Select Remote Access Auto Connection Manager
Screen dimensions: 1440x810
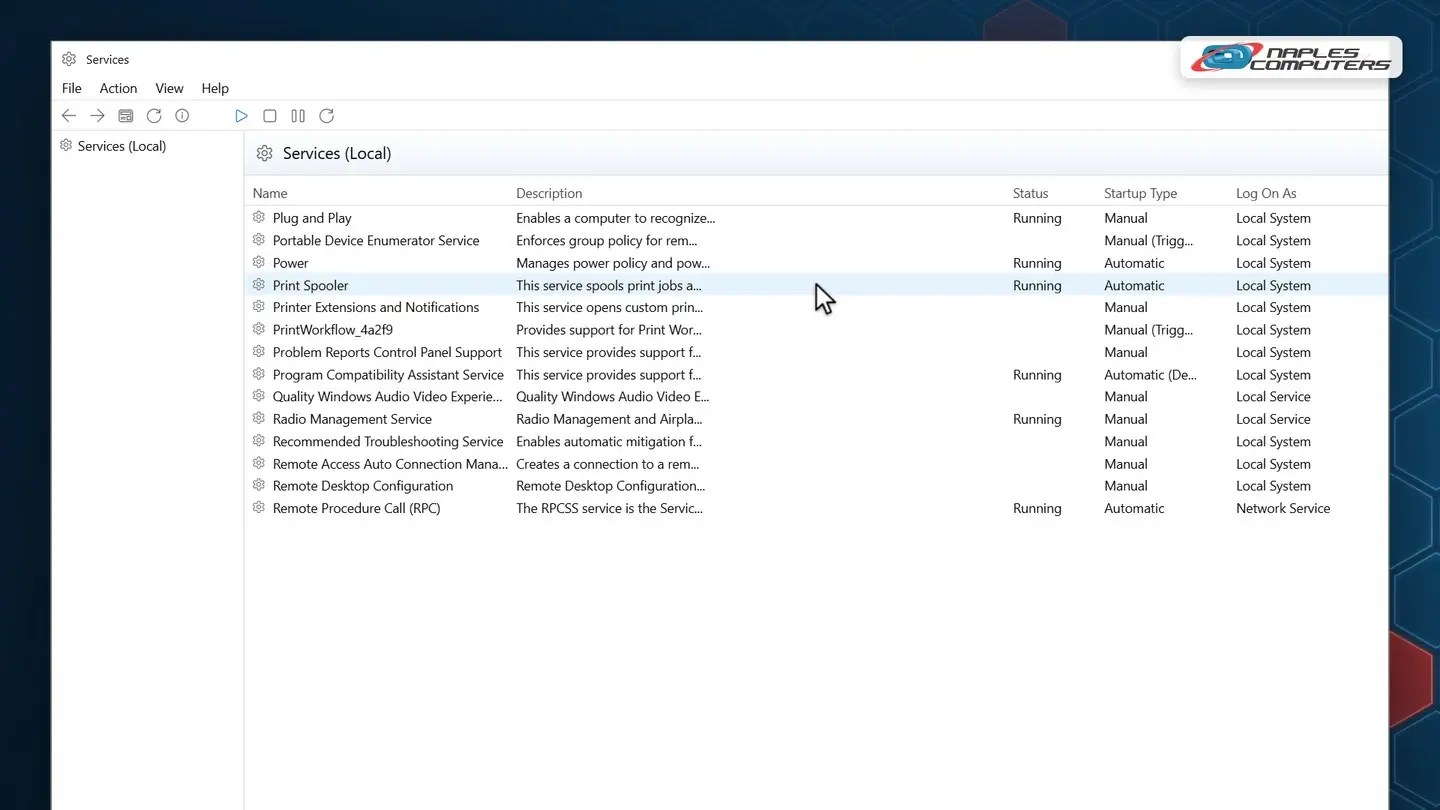[x=390, y=464]
